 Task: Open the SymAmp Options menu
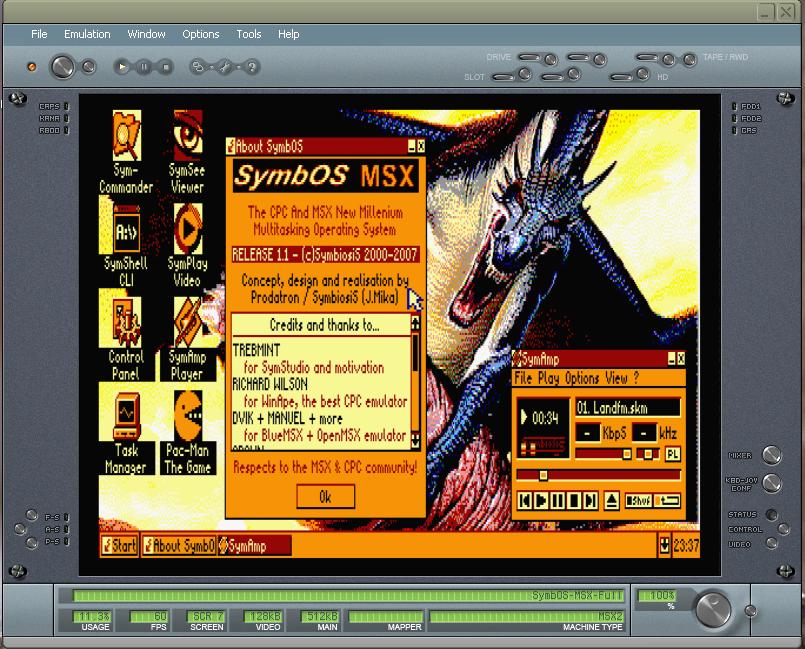(x=582, y=378)
